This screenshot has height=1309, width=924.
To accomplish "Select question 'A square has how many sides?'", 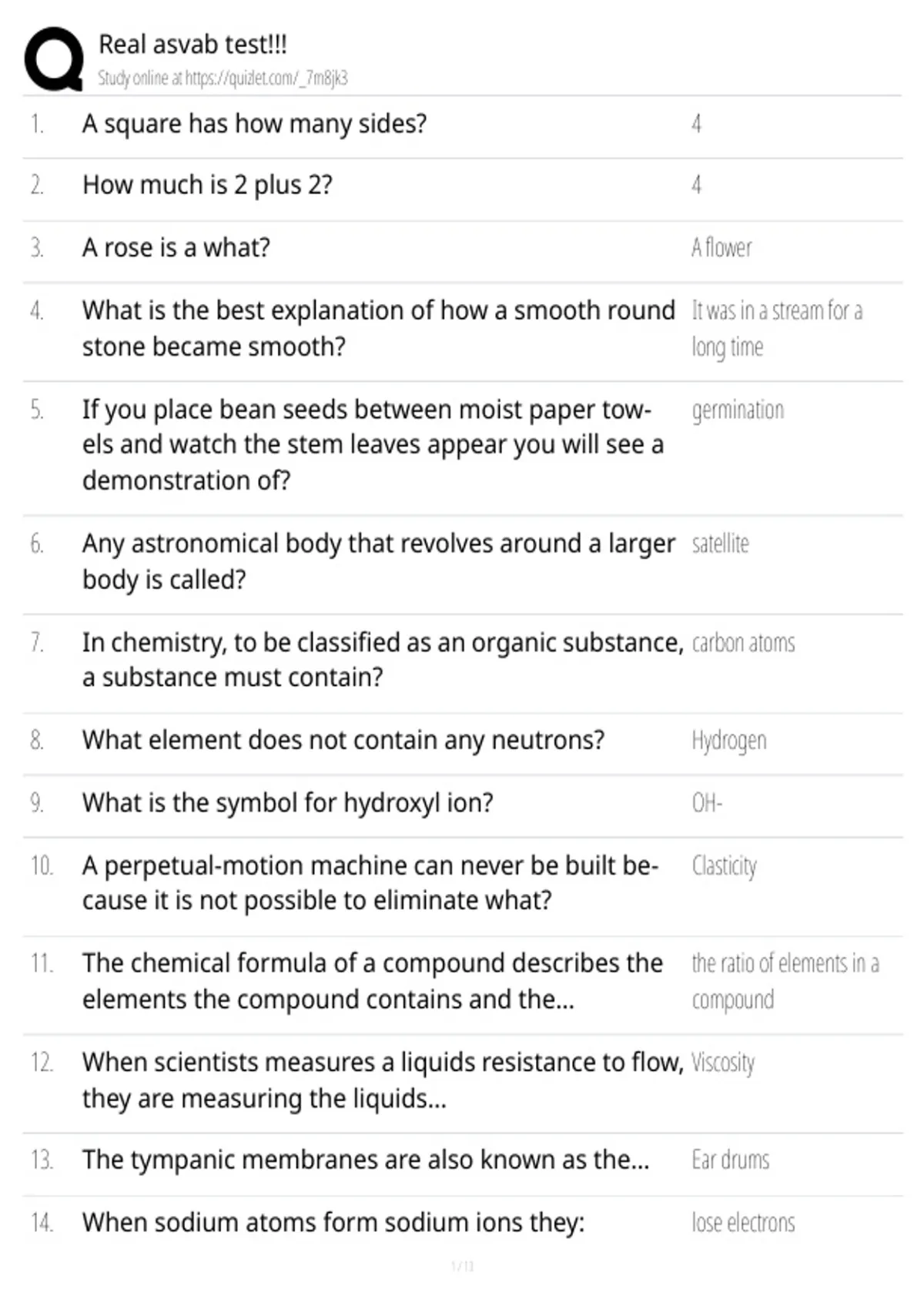I will [254, 124].
